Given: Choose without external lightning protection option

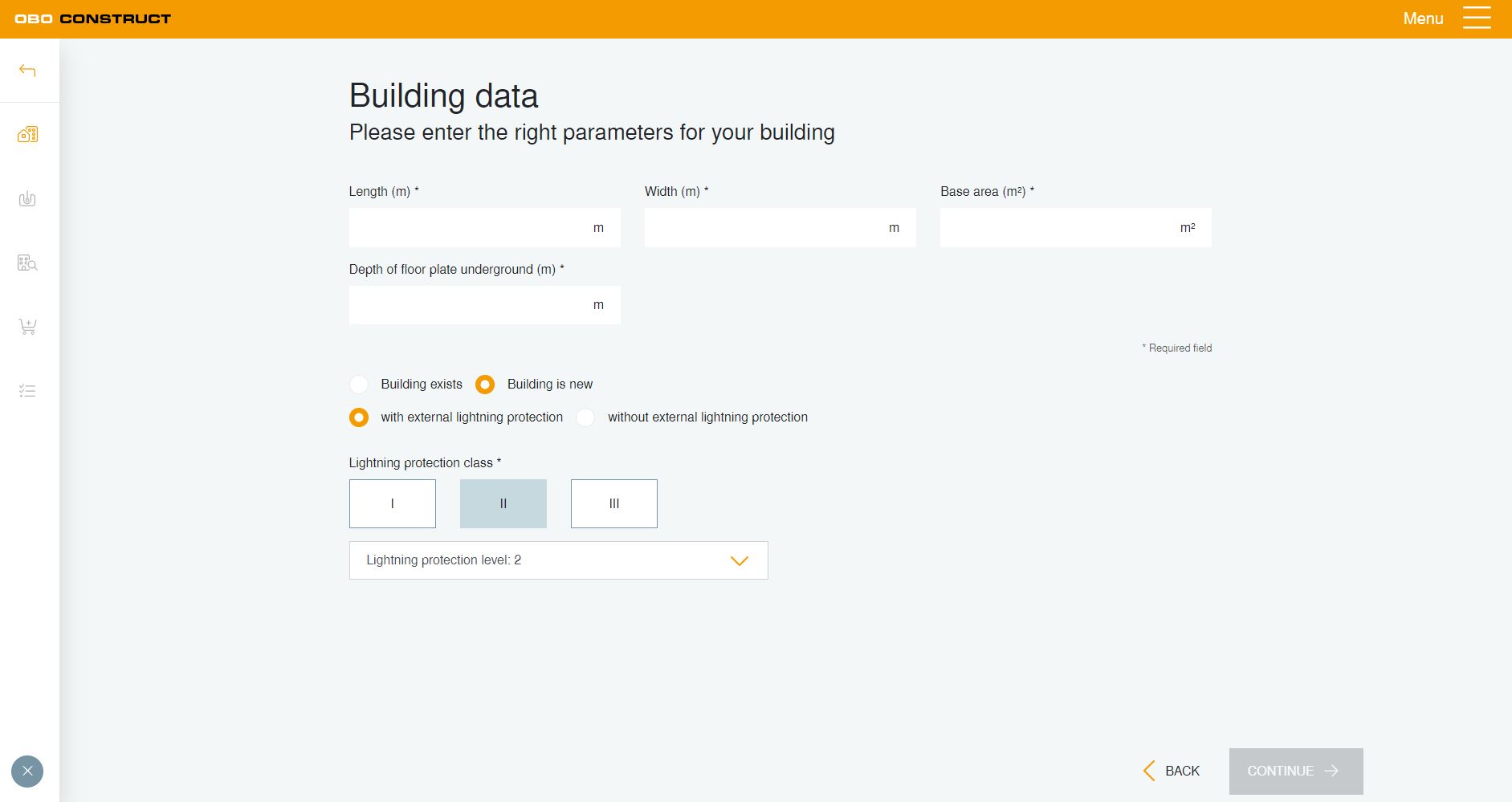Looking at the screenshot, I should pyautogui.click(x=586, y=417).
